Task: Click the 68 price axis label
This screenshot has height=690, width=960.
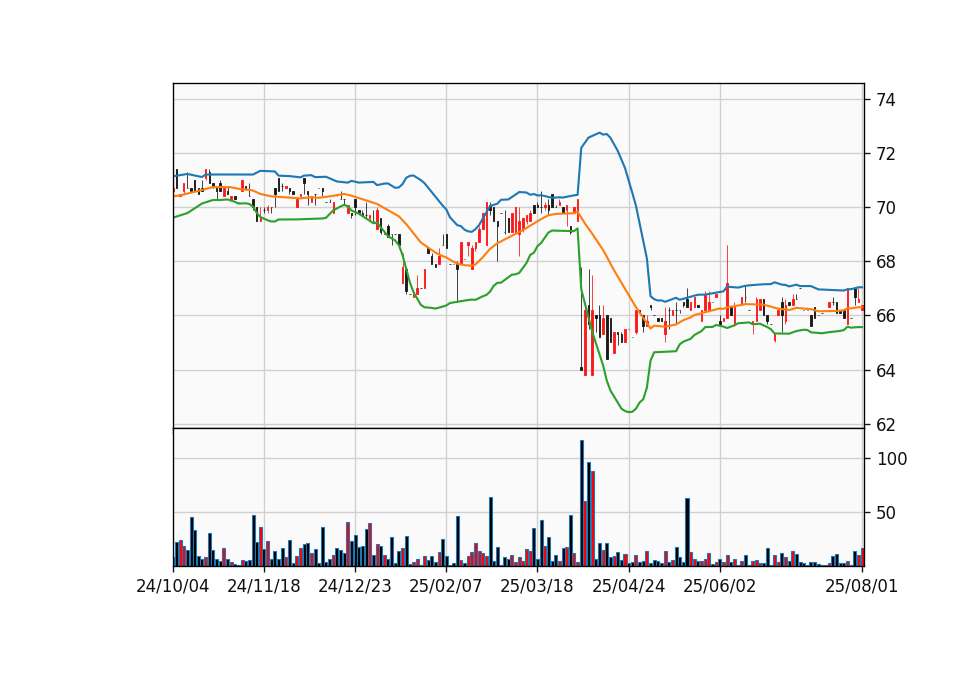Action: click(885, 262)
